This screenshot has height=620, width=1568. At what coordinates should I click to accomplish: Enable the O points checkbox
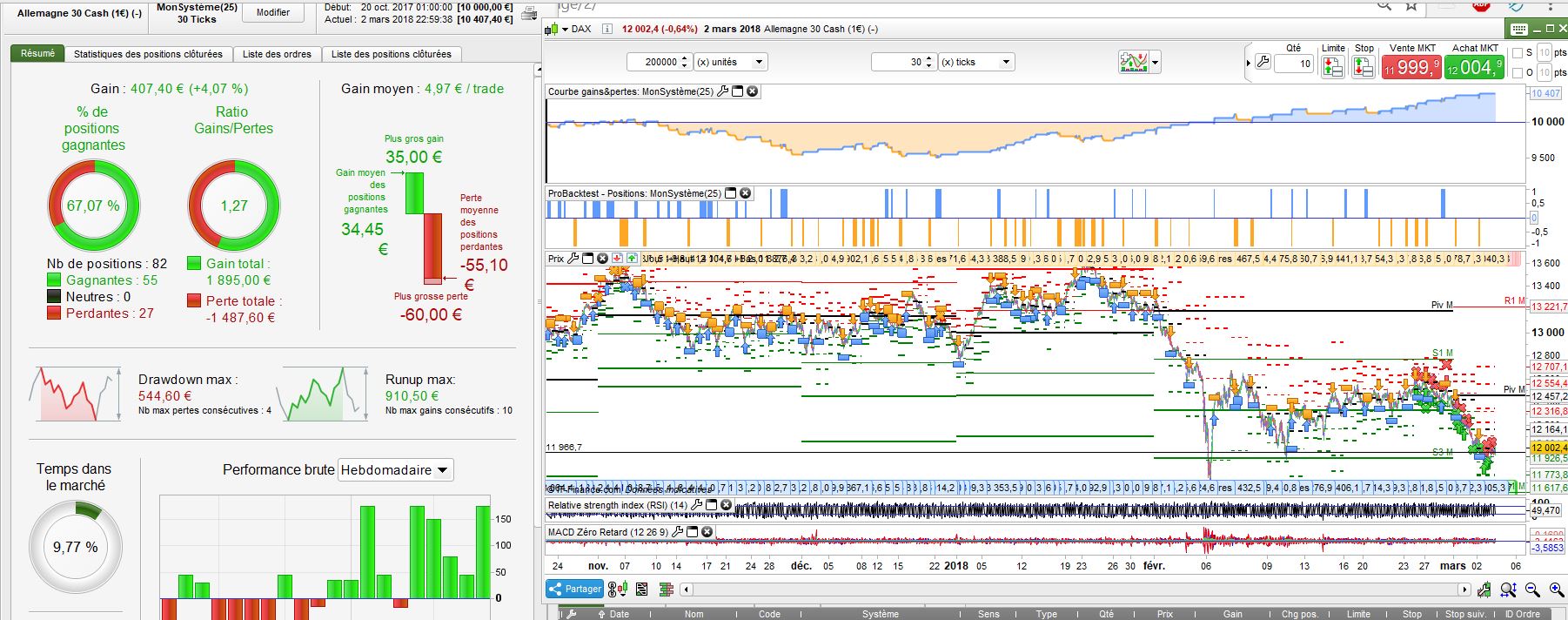pos(1518,73)
